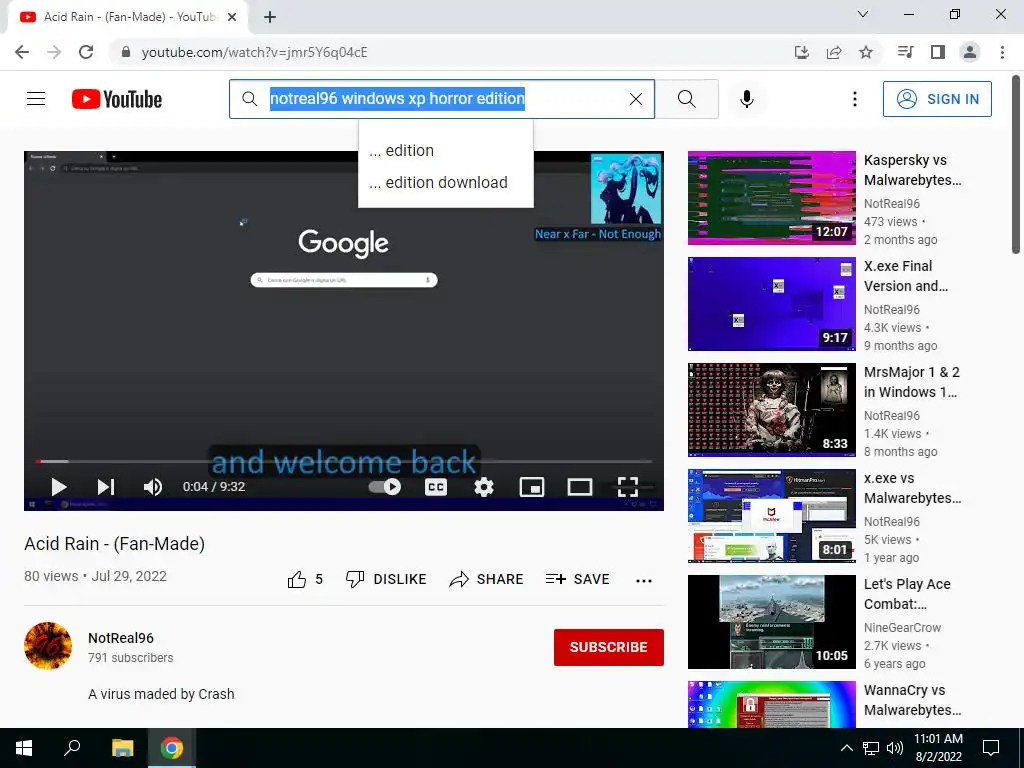Screen dimensions: 1024x768
Task: Start voice search with microphone
Action: (746, 99)
